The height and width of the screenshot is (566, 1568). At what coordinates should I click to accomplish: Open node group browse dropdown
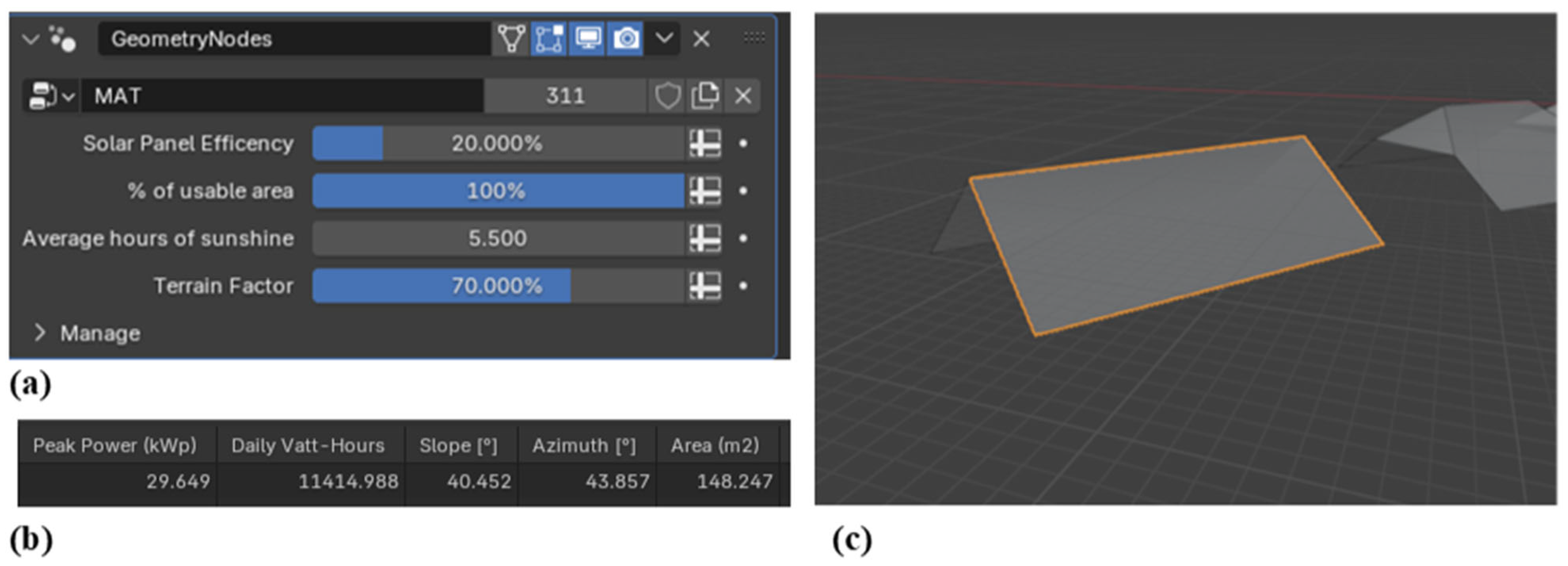pos(51,95)
